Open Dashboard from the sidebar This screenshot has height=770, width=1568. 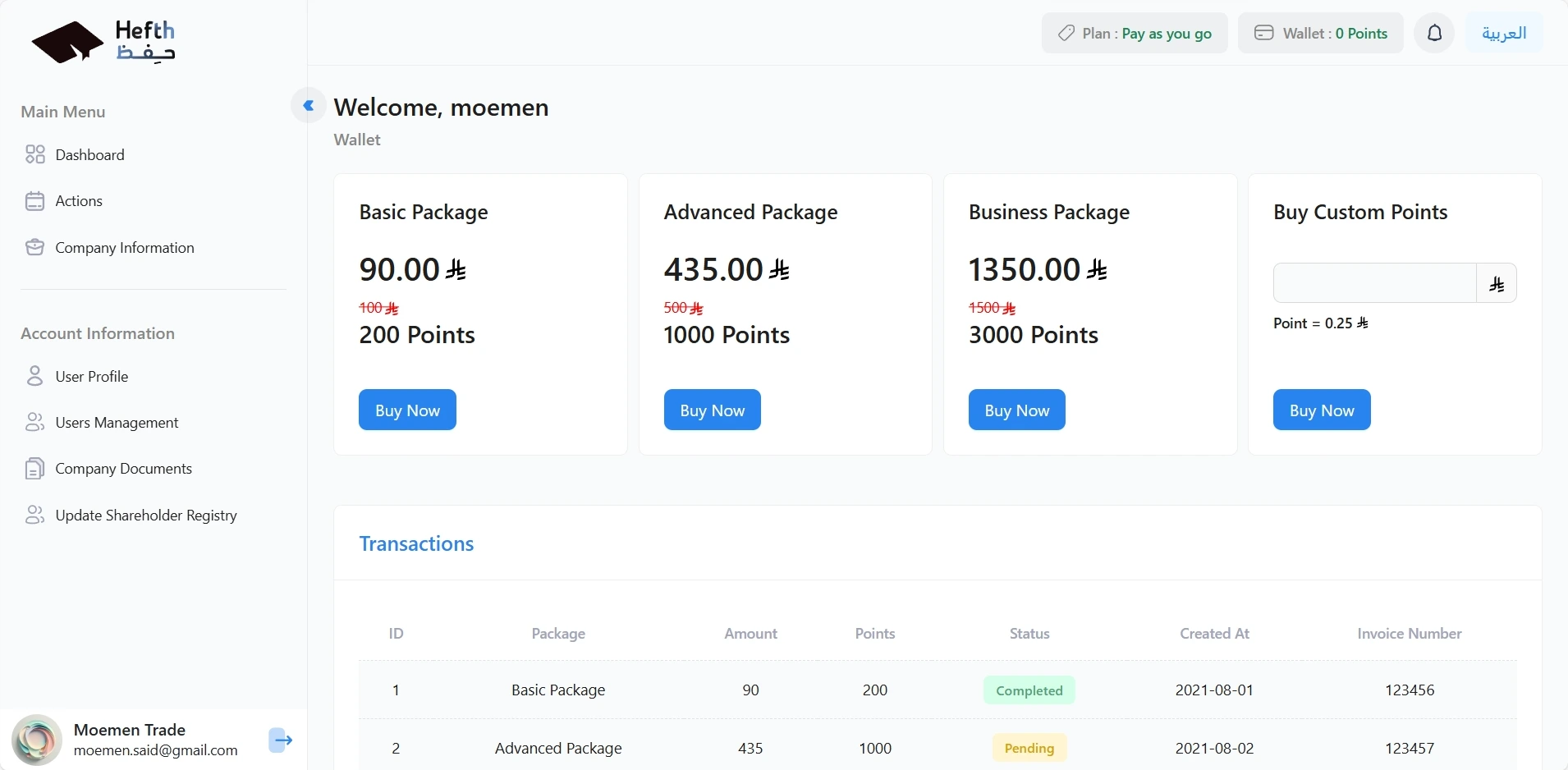click(89, 155)
